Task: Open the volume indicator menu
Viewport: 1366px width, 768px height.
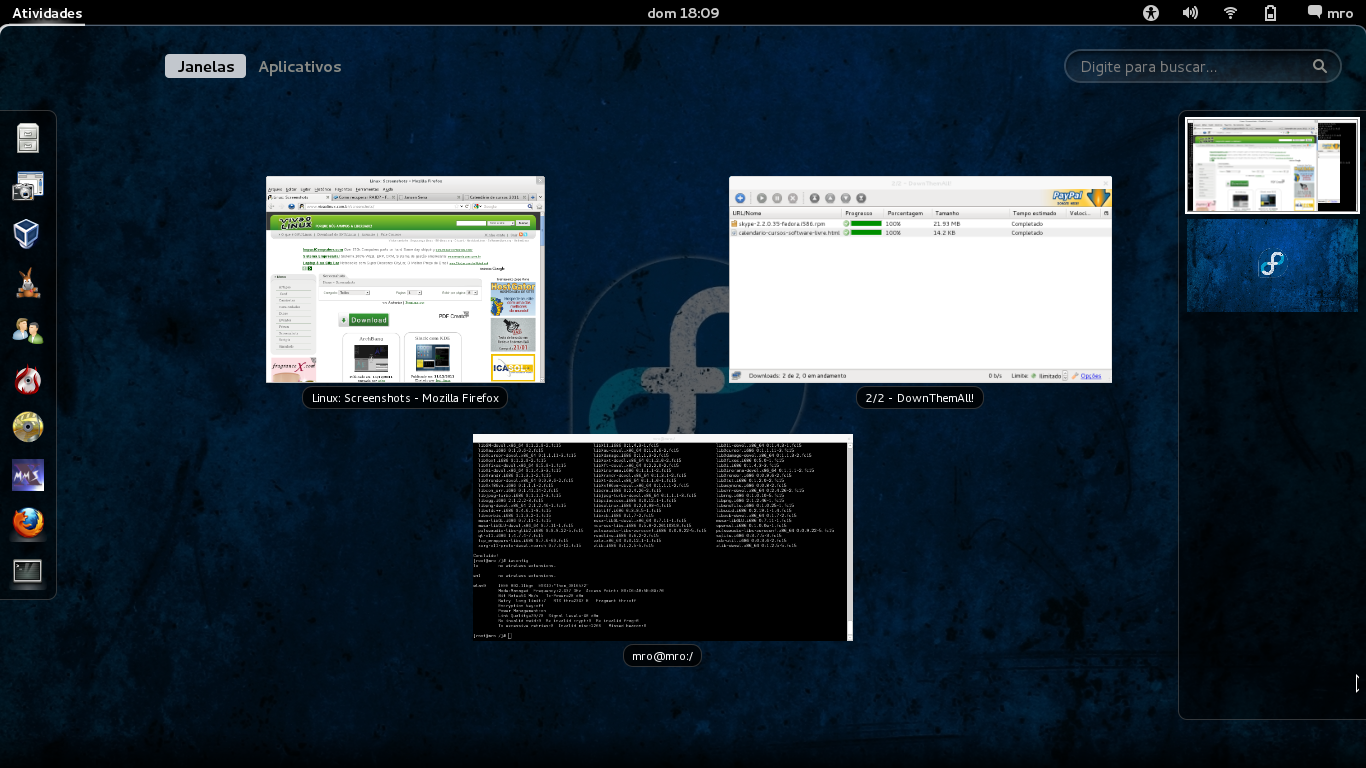Action: (x=1190, y=13)
